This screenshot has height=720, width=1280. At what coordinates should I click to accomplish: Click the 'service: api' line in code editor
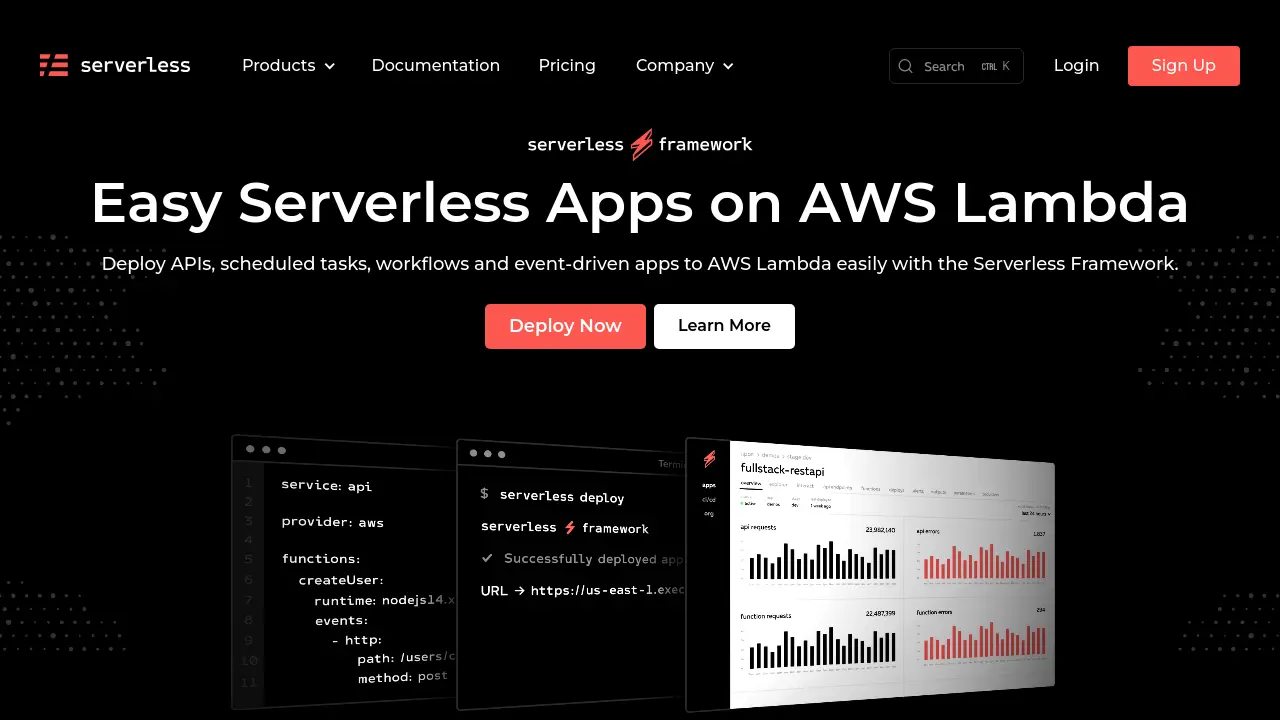[327, 485]
